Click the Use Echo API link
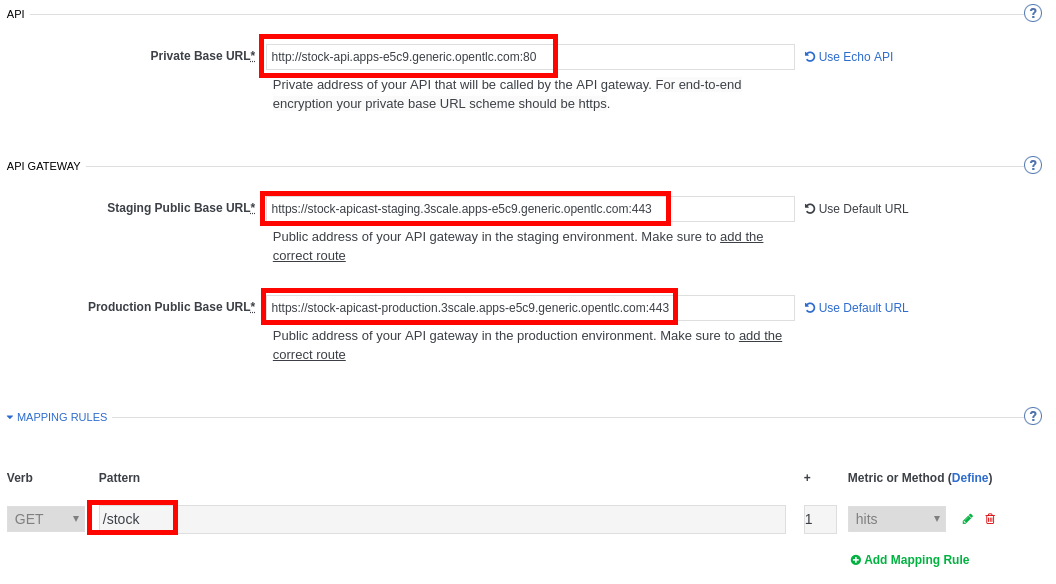Viewport: 1056px width, 584px height. pos(855,57)
